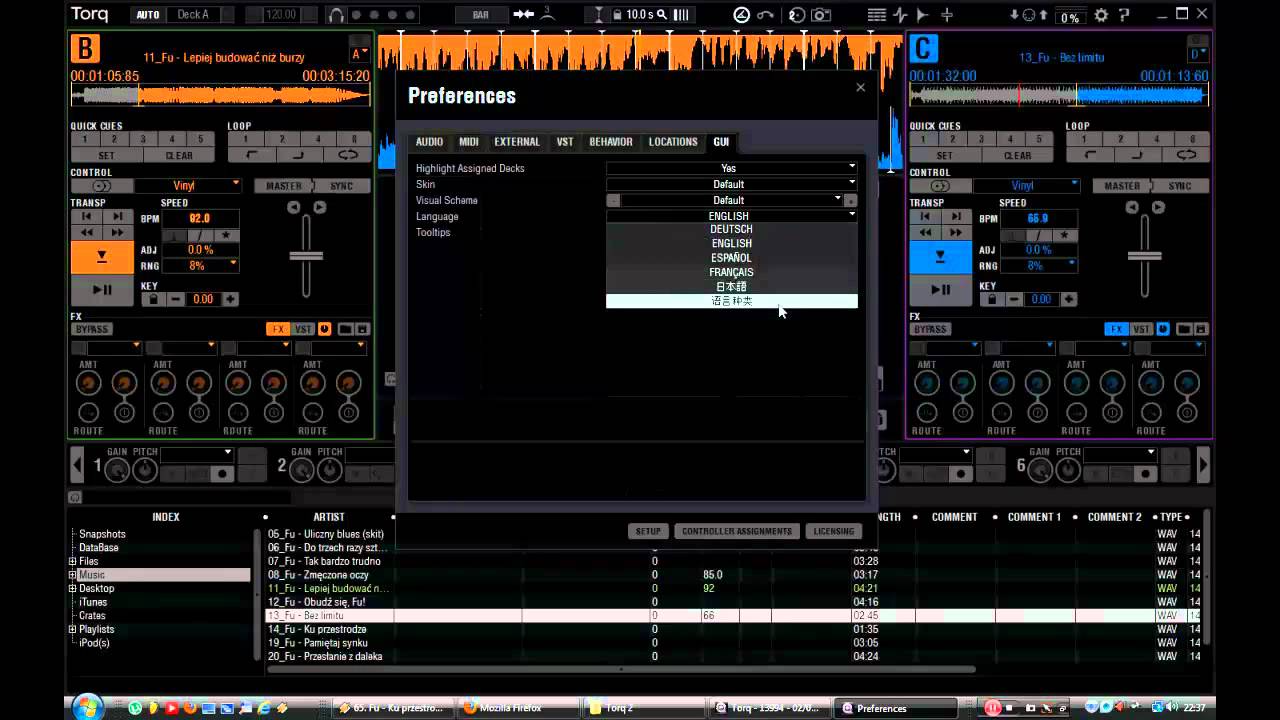Screen dimensions: 1280x720
Task: Expand the Playlists tree node
Action: coord(72,629)
